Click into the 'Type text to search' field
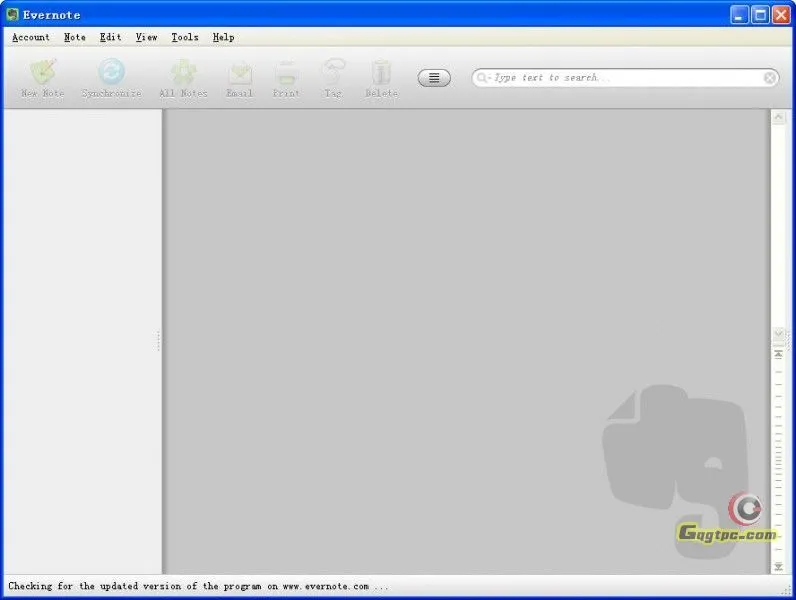 pos(620,78)
